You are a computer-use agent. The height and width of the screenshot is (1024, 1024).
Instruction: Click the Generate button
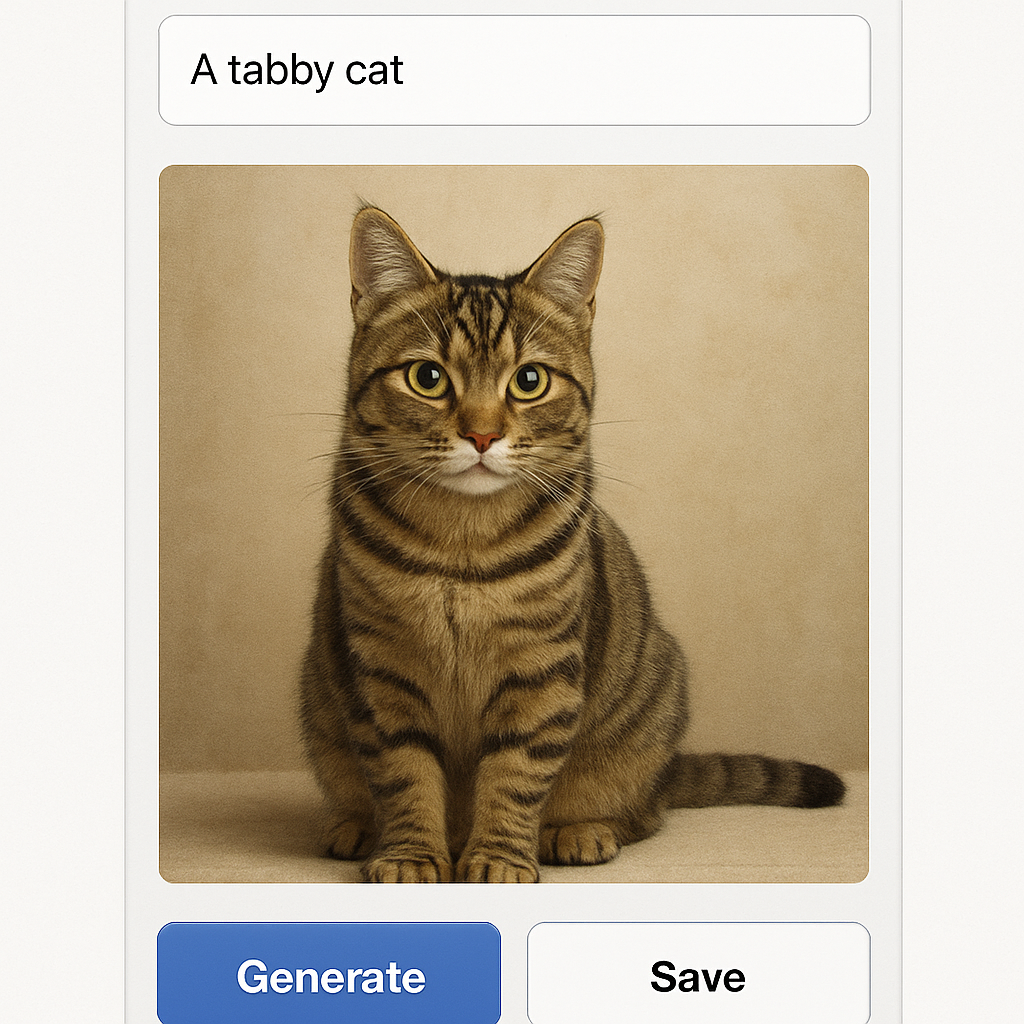point(329,975)
